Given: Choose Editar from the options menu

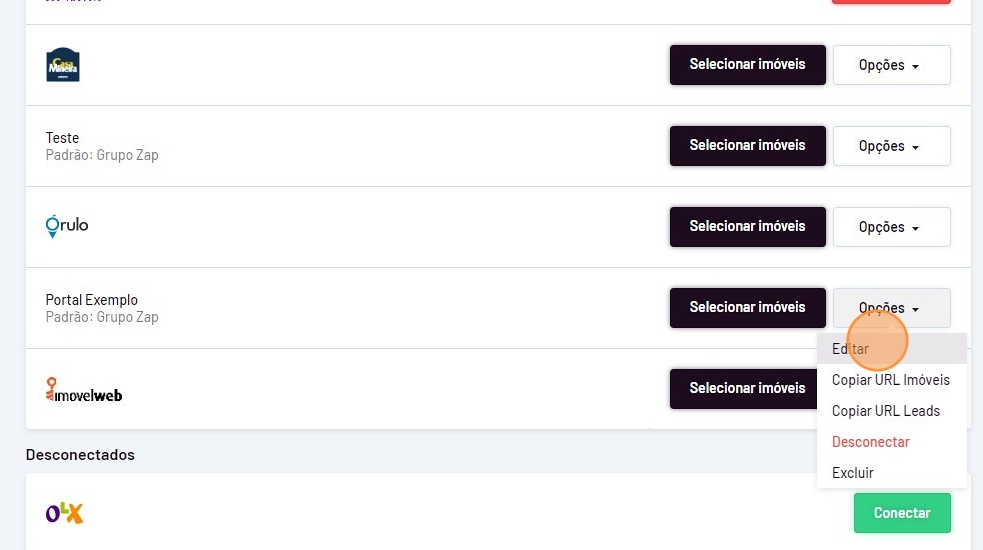Looking at the screenshot, I should 851,349.
